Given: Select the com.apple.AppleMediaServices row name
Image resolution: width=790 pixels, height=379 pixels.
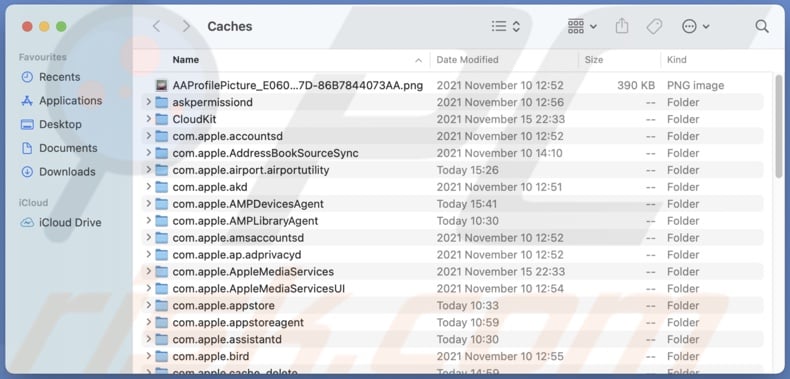Looking at the screenshot, I should [x=253, y=272].
